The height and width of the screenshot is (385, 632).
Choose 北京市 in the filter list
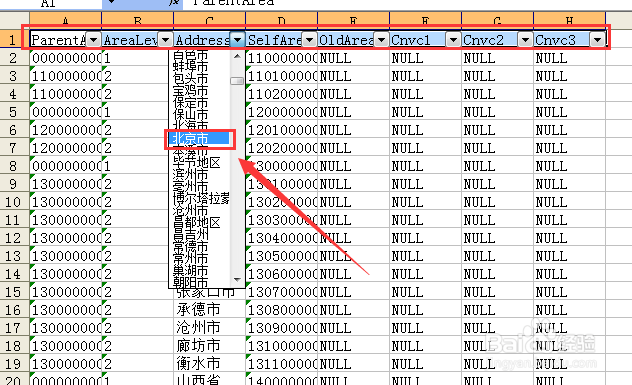[200, 139]
